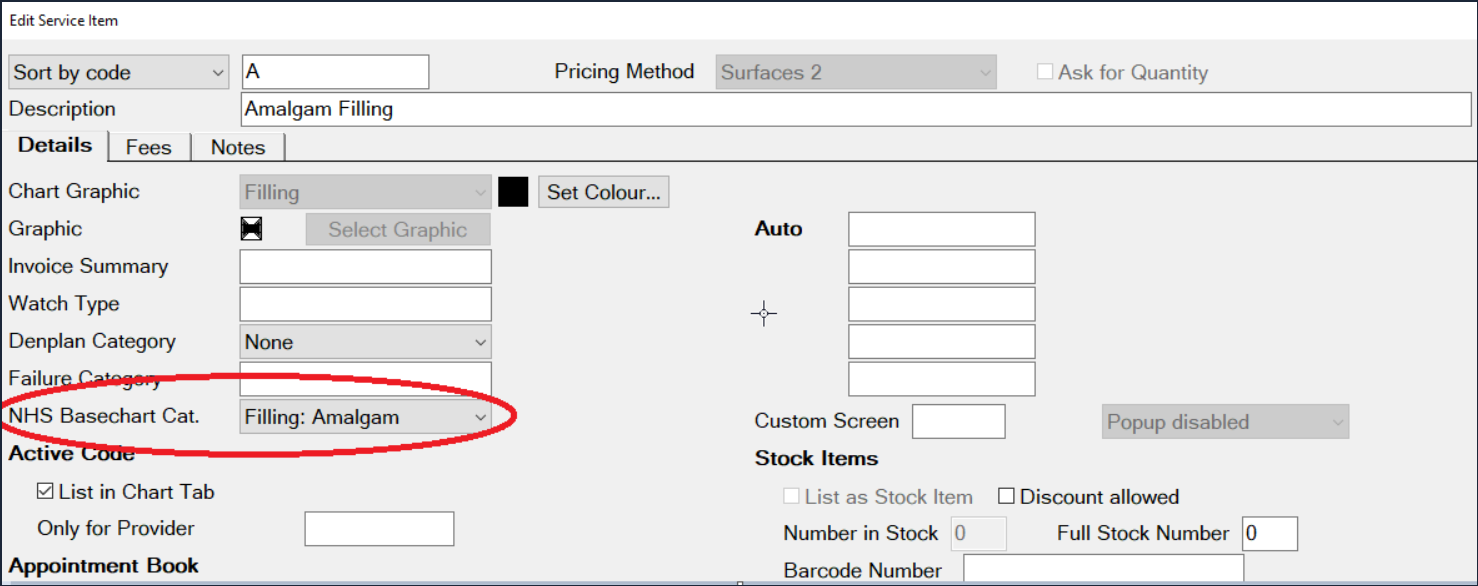Image resolution: width=1478 pixels, height=586 pixels.
Task: Click the Barcode Number field
Action: point(1100,569)
